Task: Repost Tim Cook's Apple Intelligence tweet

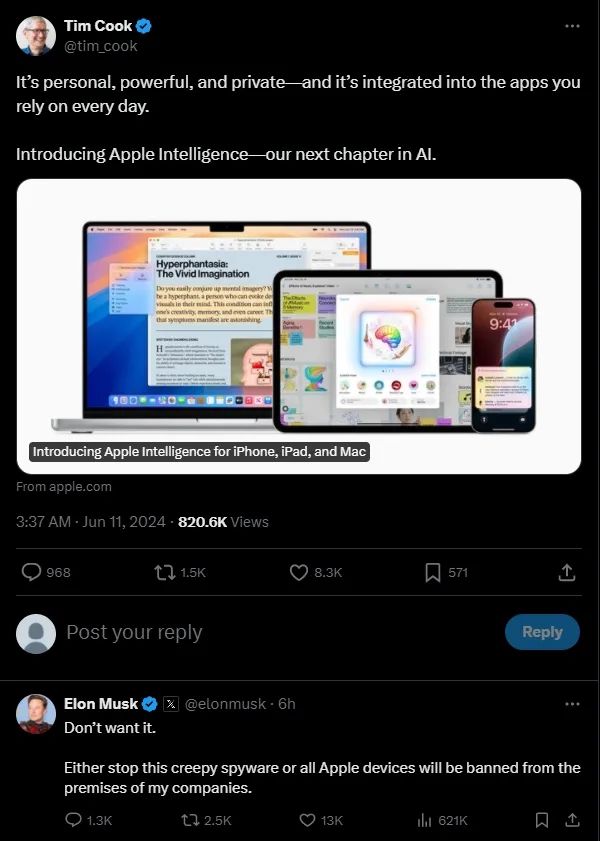Action: pyautogui.click(x=180, y=572)
